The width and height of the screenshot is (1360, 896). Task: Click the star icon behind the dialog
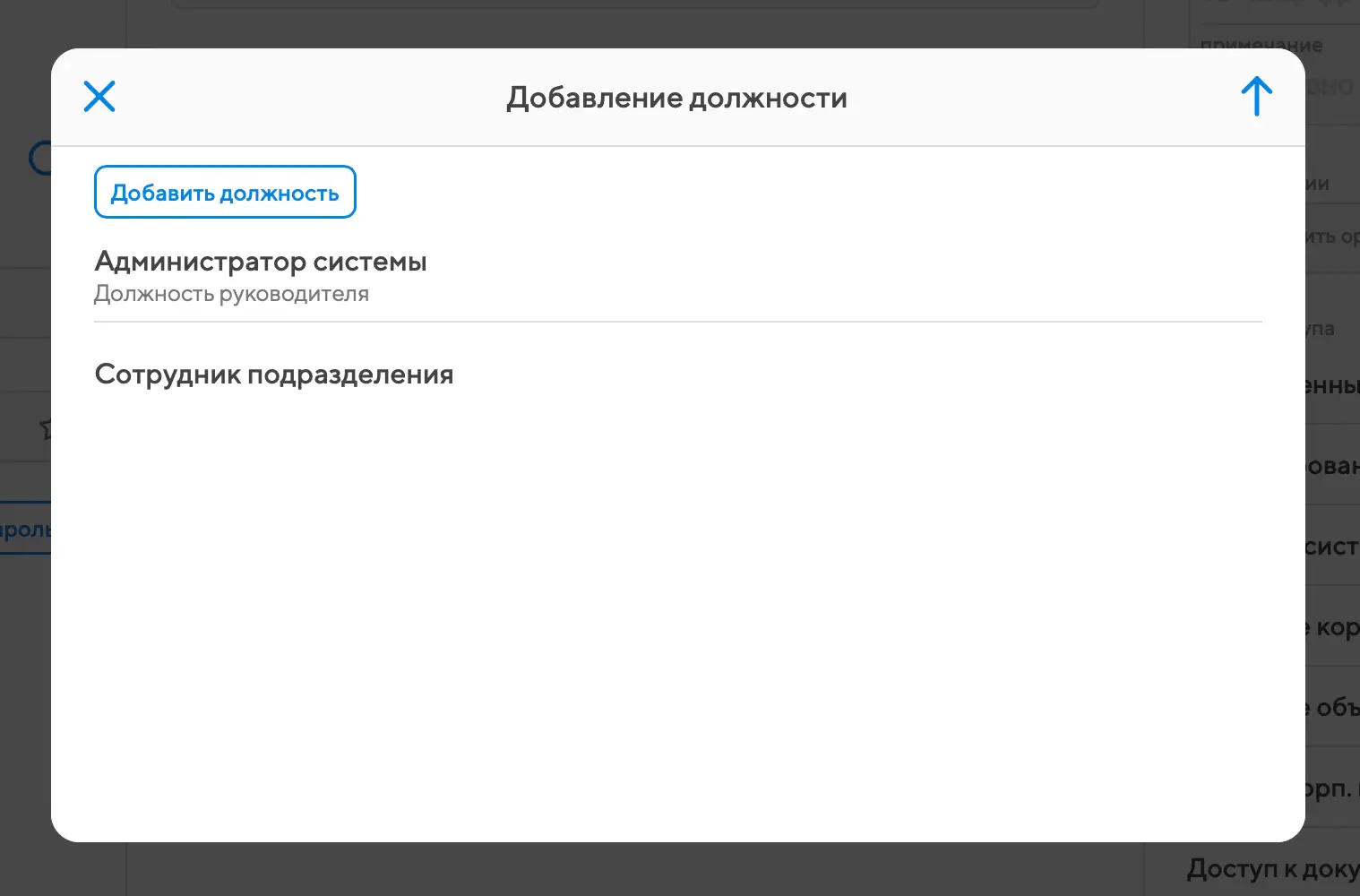[x=46, y=429]
